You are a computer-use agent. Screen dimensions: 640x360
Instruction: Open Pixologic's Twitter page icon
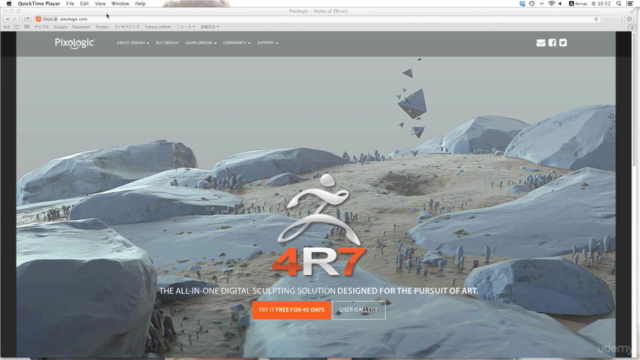pos(563,43)
